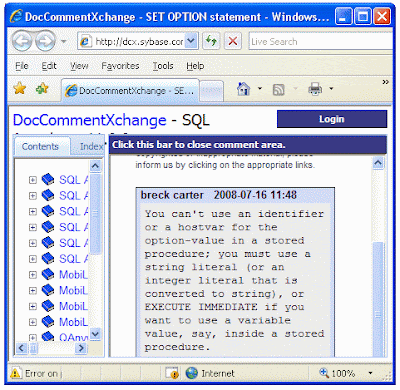Open the address bar history dropdown arrow

191,41
